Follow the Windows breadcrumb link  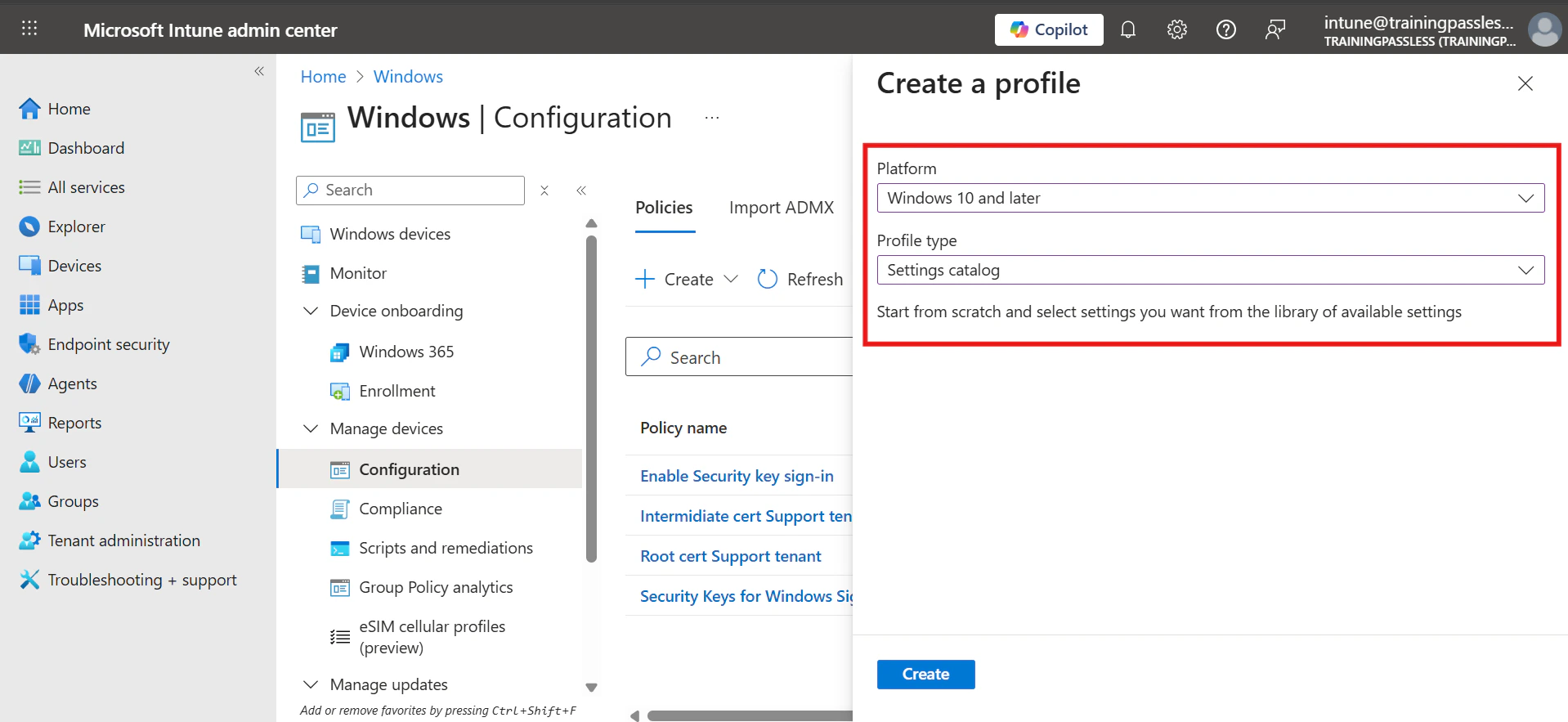tap(408, 77)
